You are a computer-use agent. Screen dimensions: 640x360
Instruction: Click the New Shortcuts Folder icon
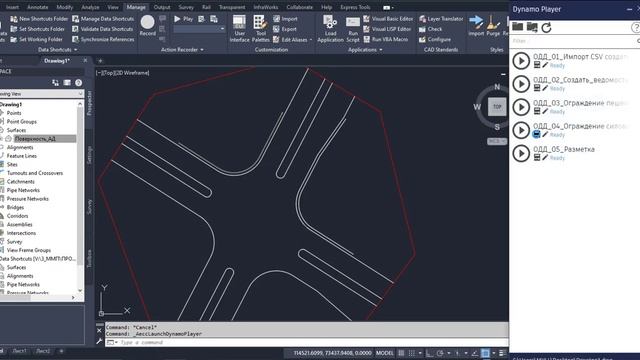[x=14, y=19]
